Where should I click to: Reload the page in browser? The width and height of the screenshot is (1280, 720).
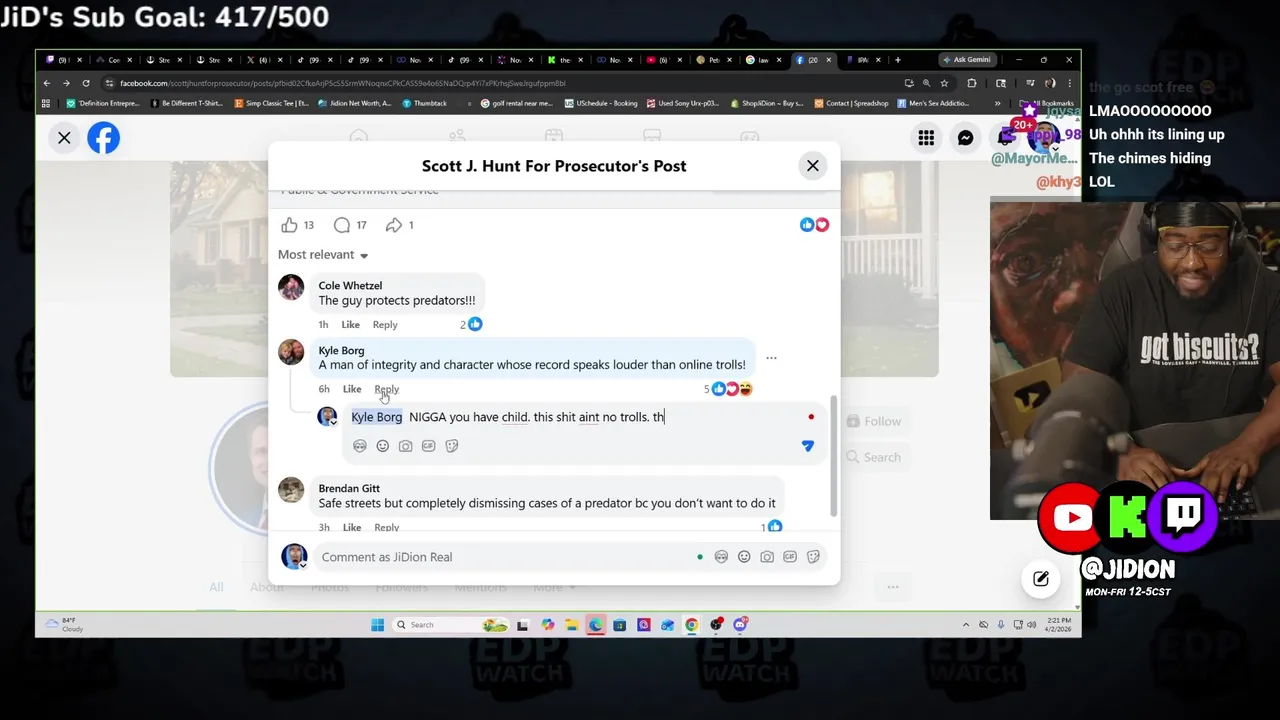[86, 83]
